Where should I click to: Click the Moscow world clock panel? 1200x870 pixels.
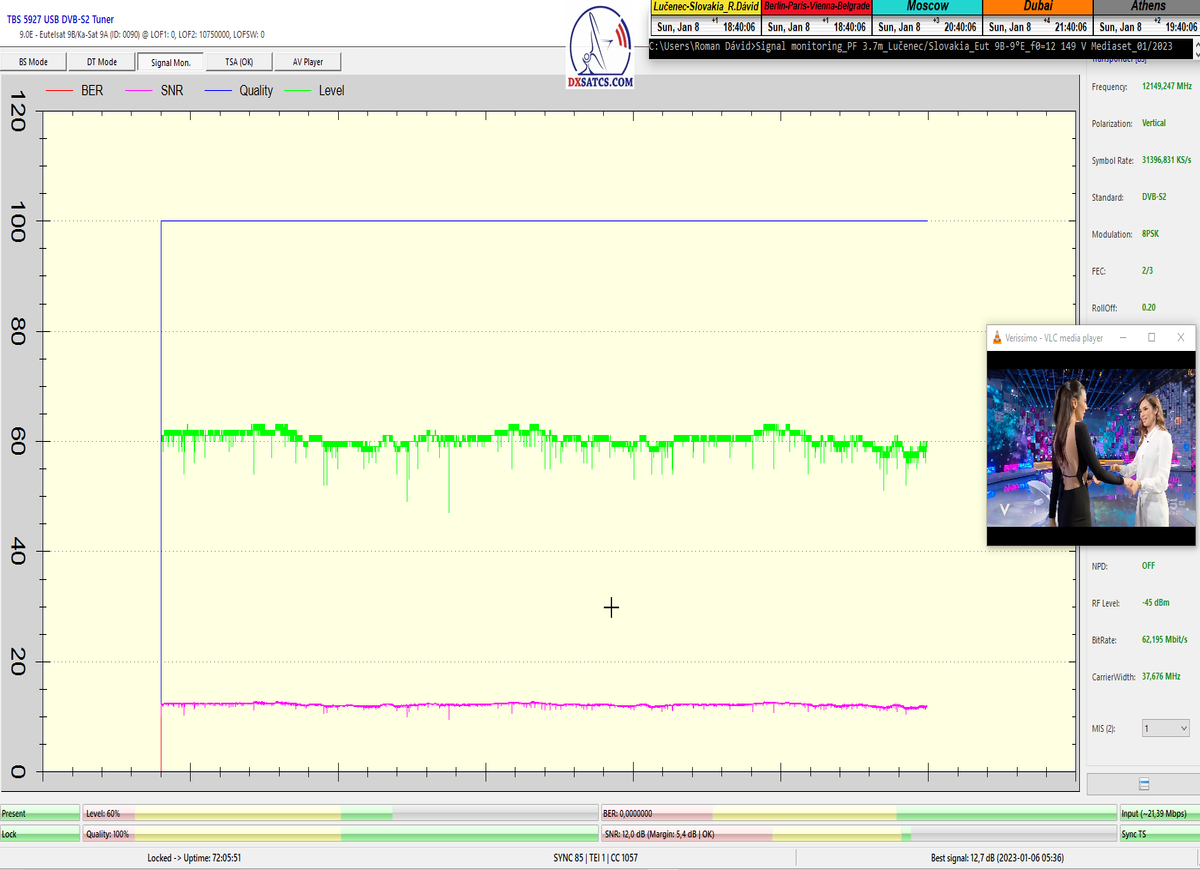(x=928, y=18)
